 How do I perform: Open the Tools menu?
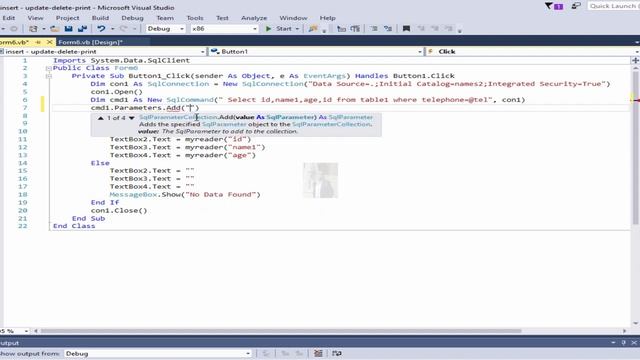tap(195, 18)
